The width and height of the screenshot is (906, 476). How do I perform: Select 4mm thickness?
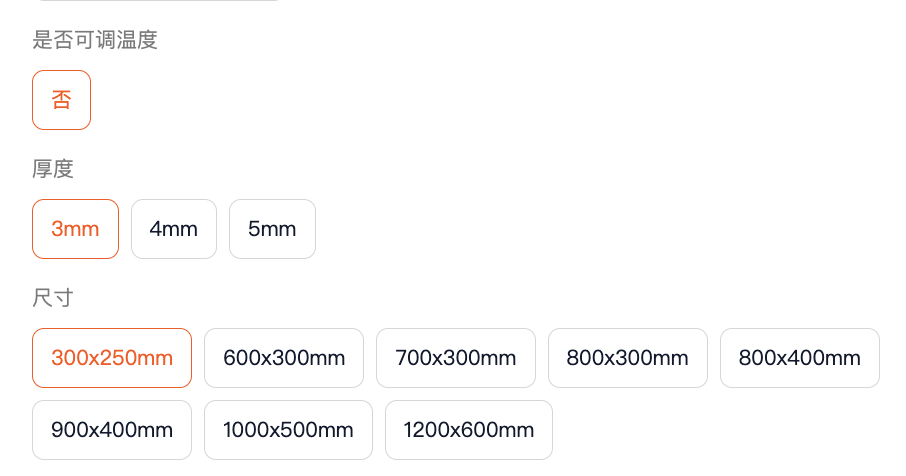[174, 229]
